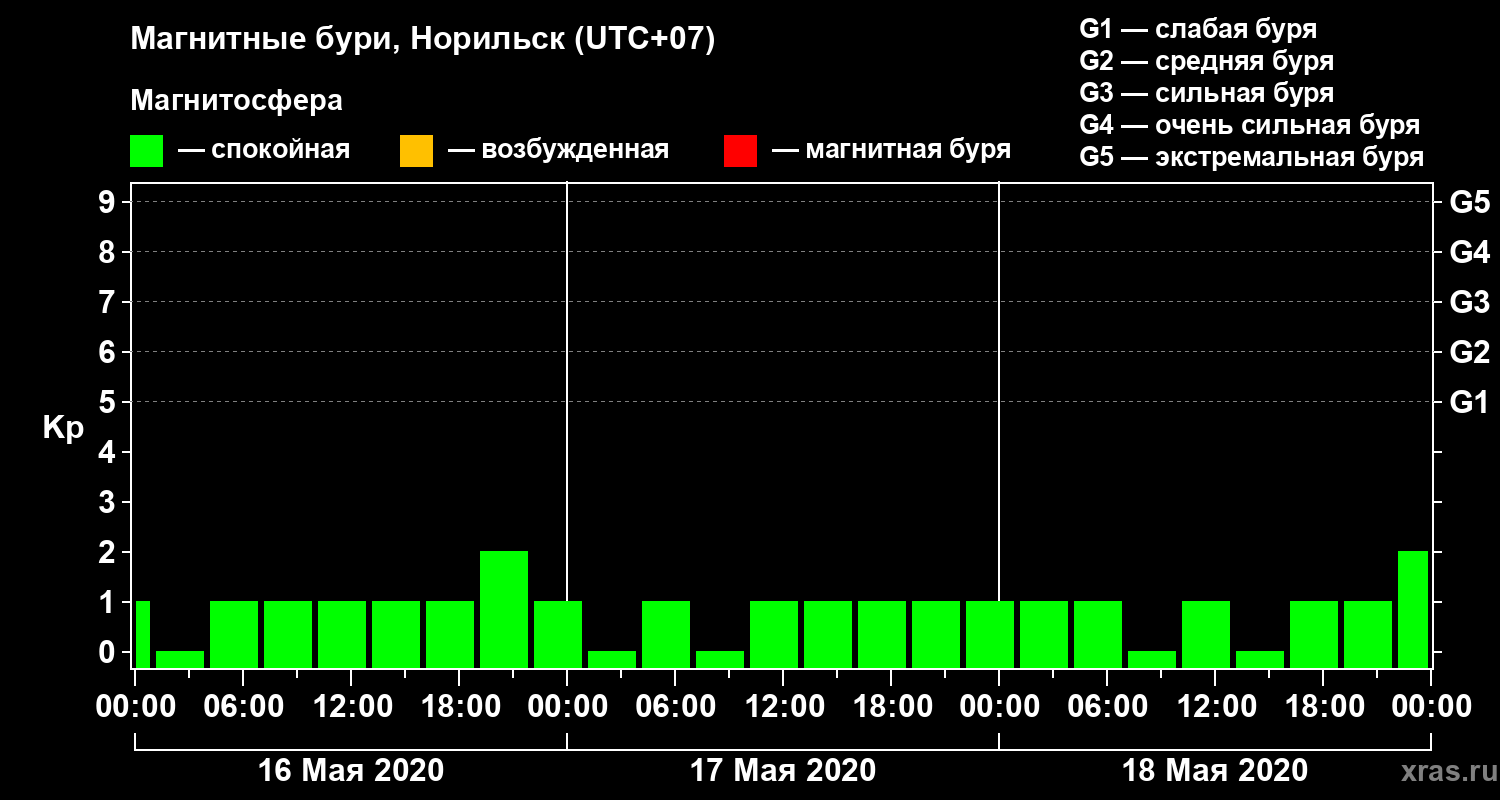Image resolution: width=1500 pixels, height=800 pixels.
Task: Click the '06:00' time label under 18 May
Action: click(x=1107, y=707)
